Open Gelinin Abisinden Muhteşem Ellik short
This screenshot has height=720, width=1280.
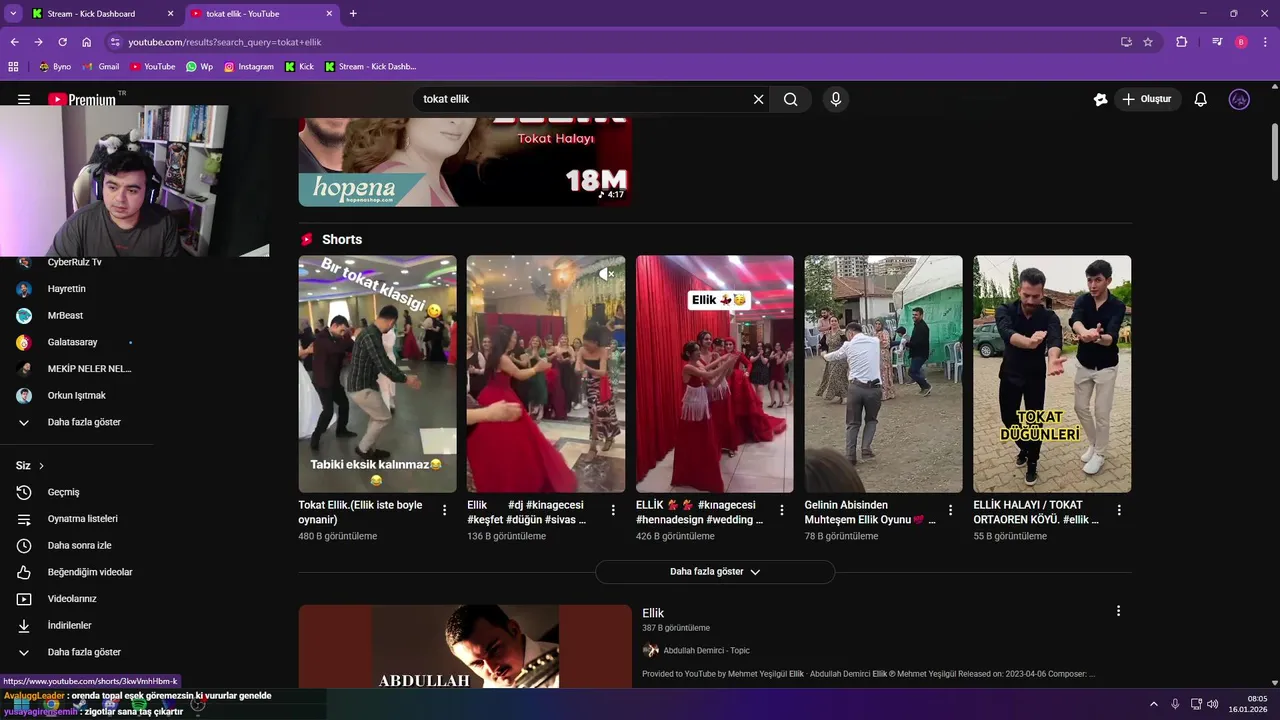[x=883, y=374]
